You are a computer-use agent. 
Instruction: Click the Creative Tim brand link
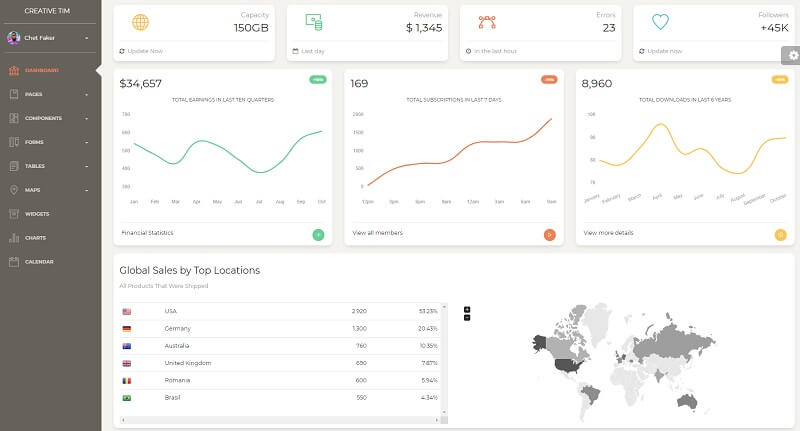(49, 9)
